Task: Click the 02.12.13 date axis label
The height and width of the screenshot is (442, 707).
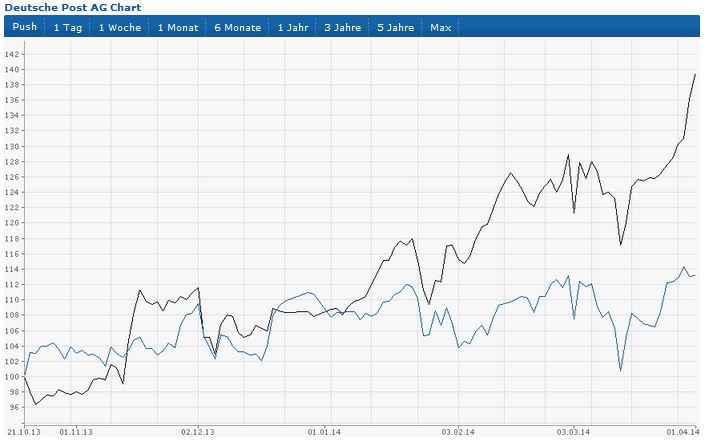Action: coord(198,432)
